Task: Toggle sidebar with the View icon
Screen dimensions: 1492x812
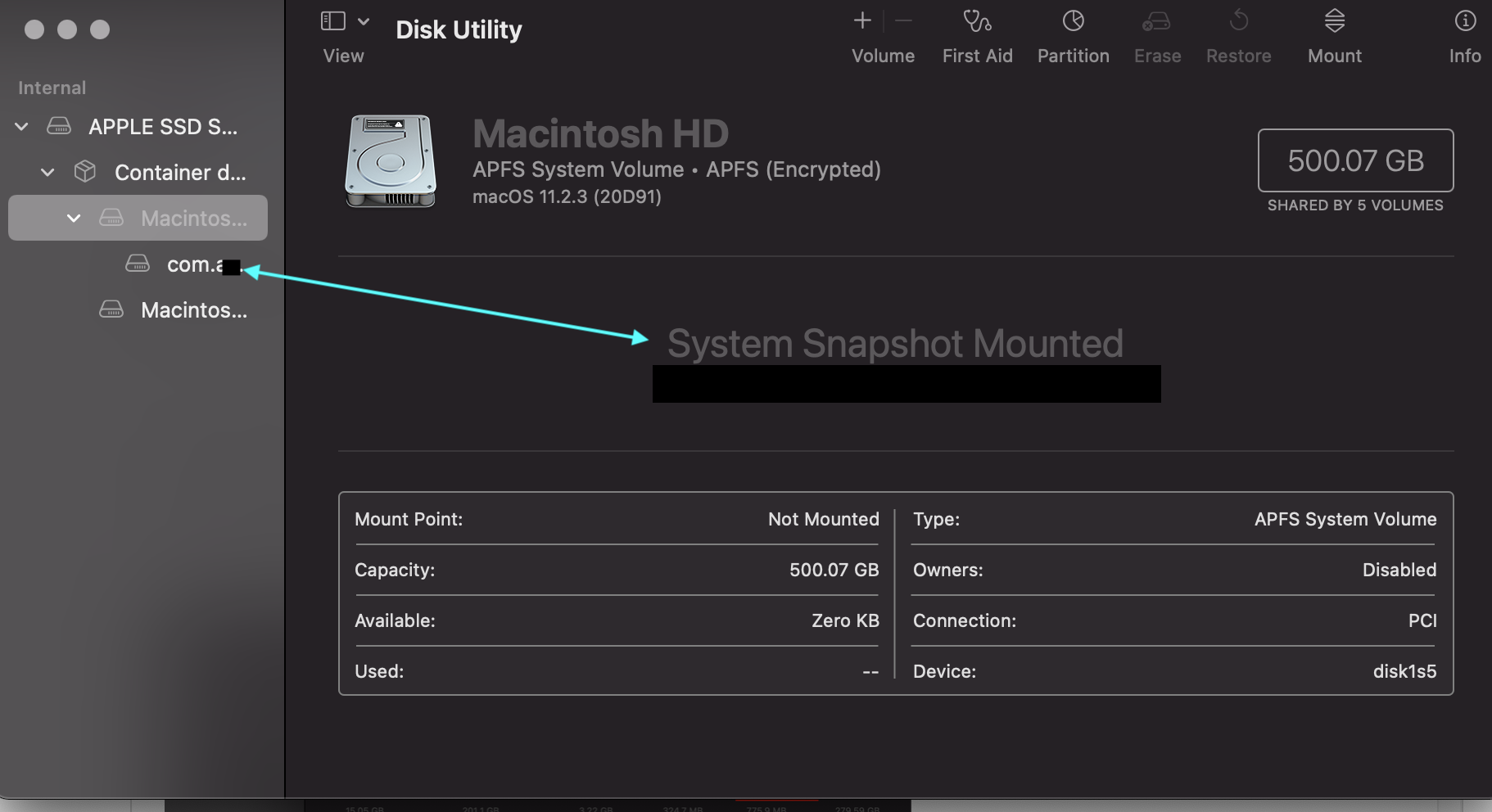Action: [x=333, y=21]
